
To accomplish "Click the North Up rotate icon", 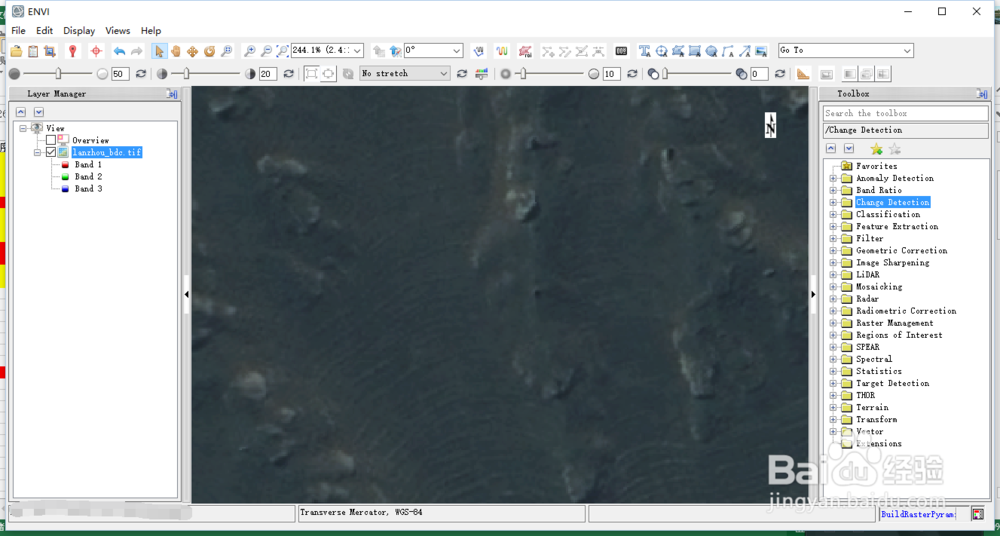I will 395,50.
